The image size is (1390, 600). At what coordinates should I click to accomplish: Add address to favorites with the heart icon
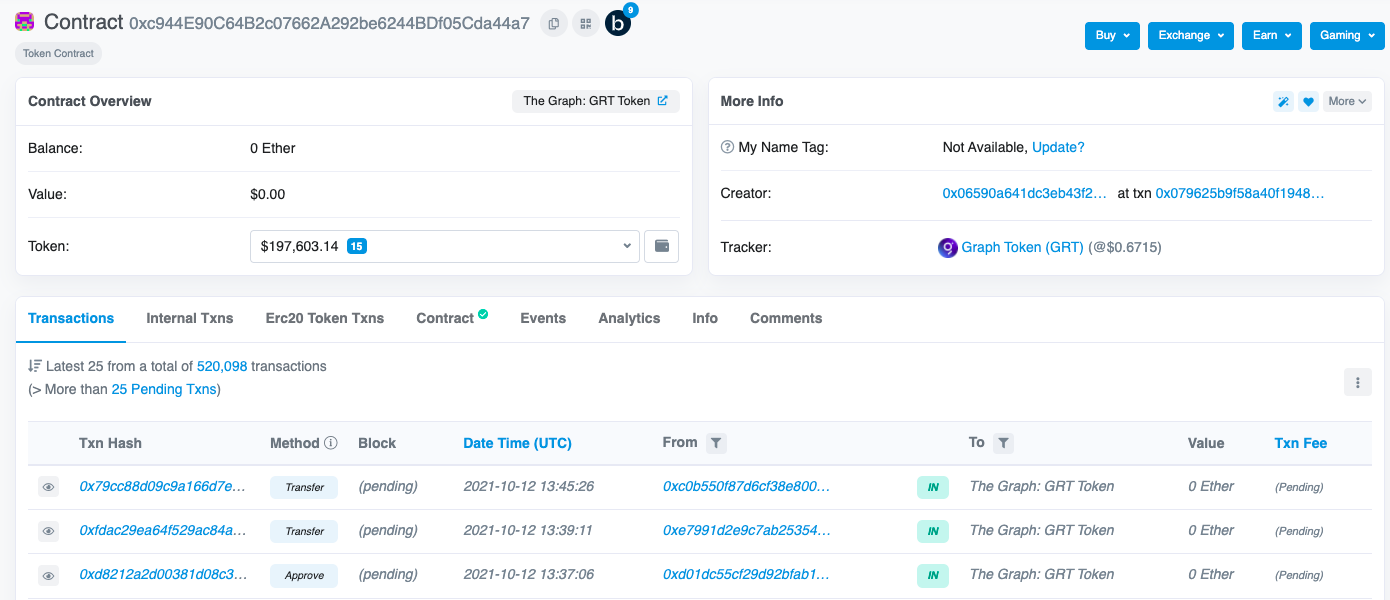pyautogui.click(x=1308, y=101)
